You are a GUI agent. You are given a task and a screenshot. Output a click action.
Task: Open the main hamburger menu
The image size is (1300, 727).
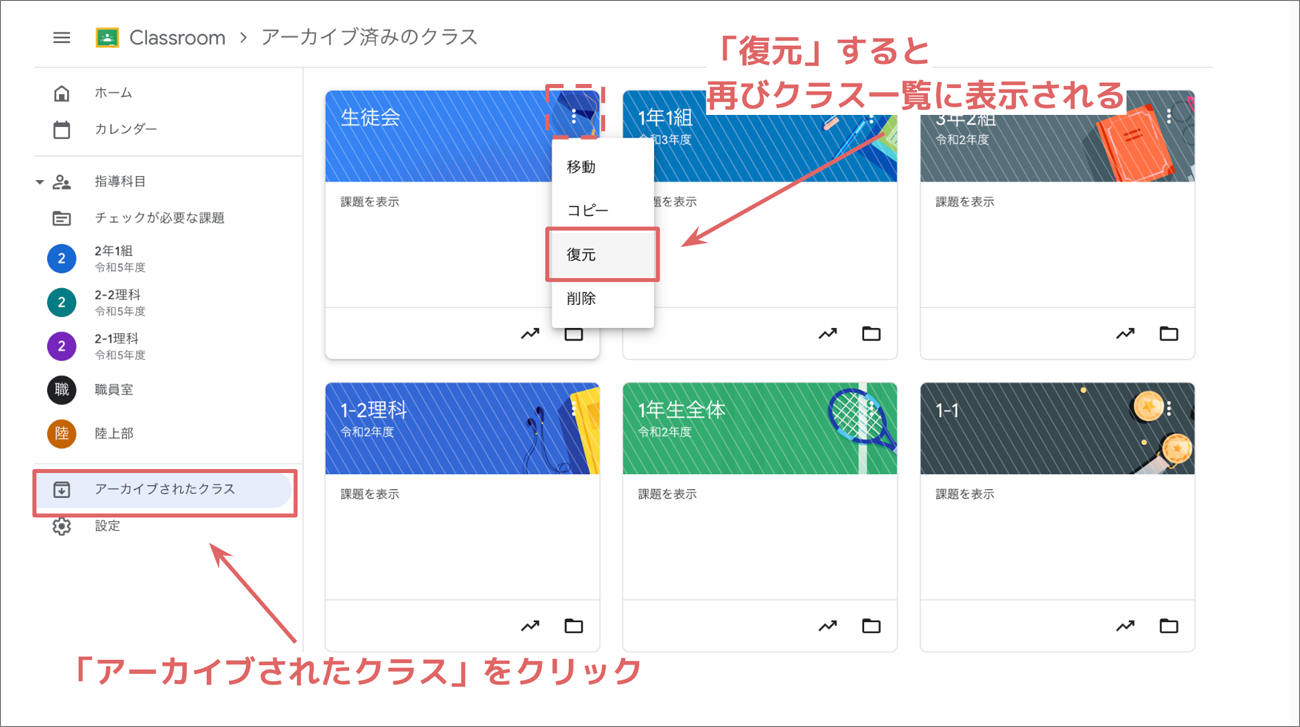(x=62, y=38)
